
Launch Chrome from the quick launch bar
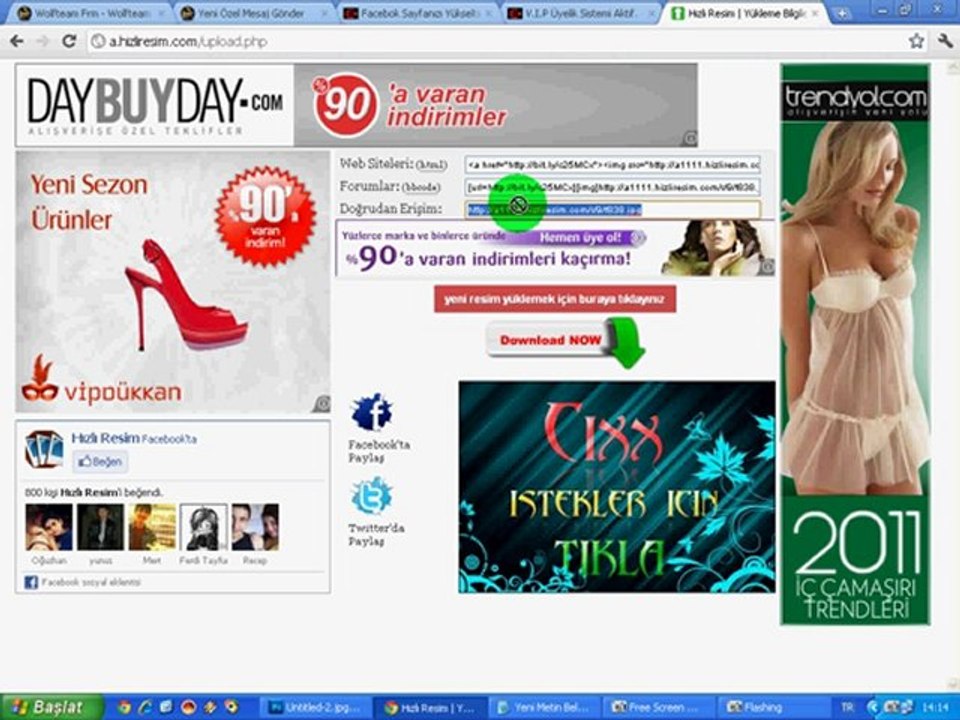point(124,708)
